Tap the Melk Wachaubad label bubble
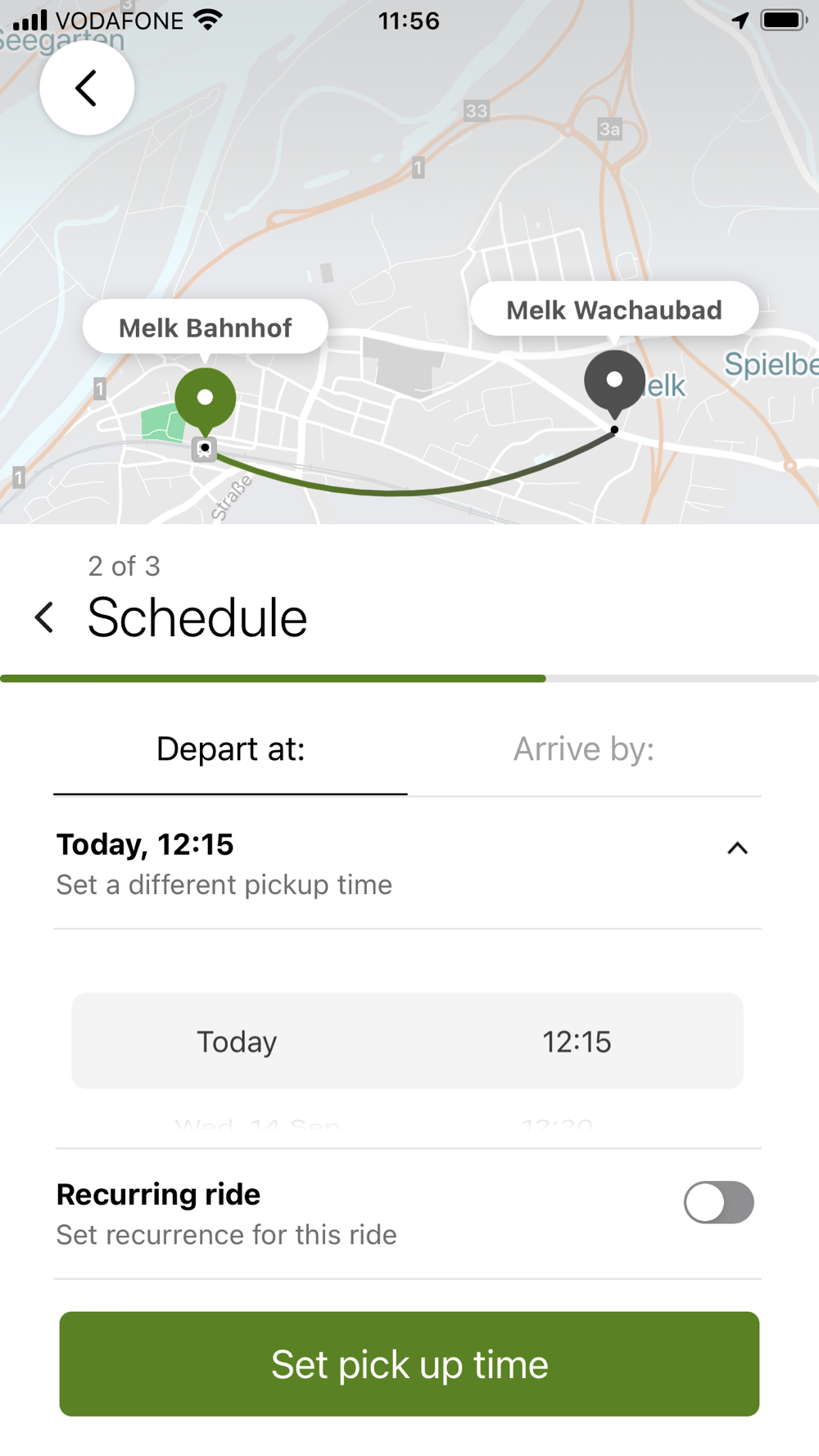Viewport: 819px width, 1456px height. click(614, 310)
